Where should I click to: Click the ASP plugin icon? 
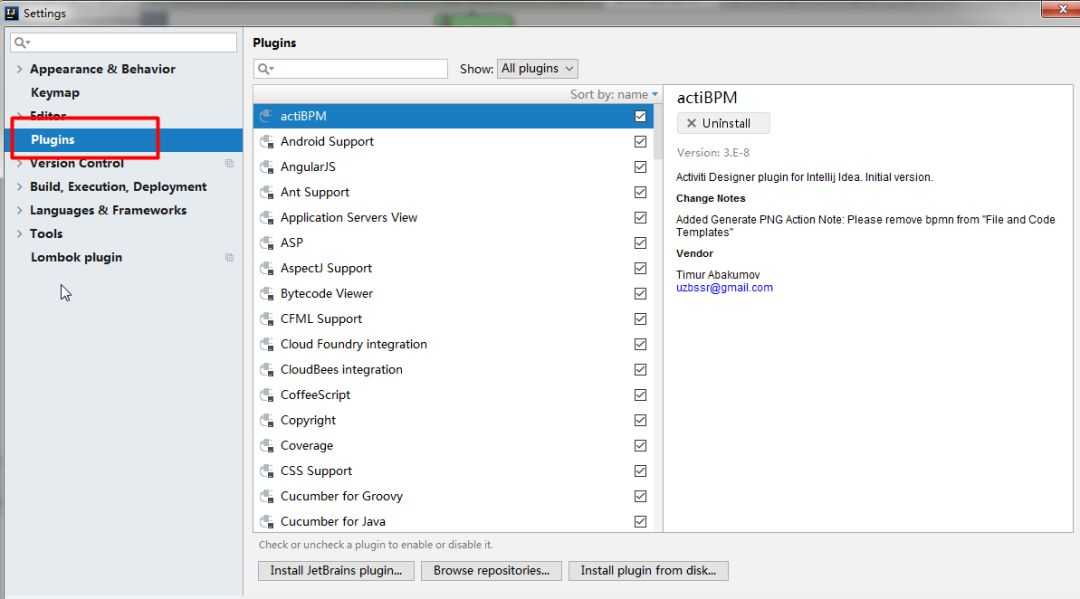[x=267, y=243]
